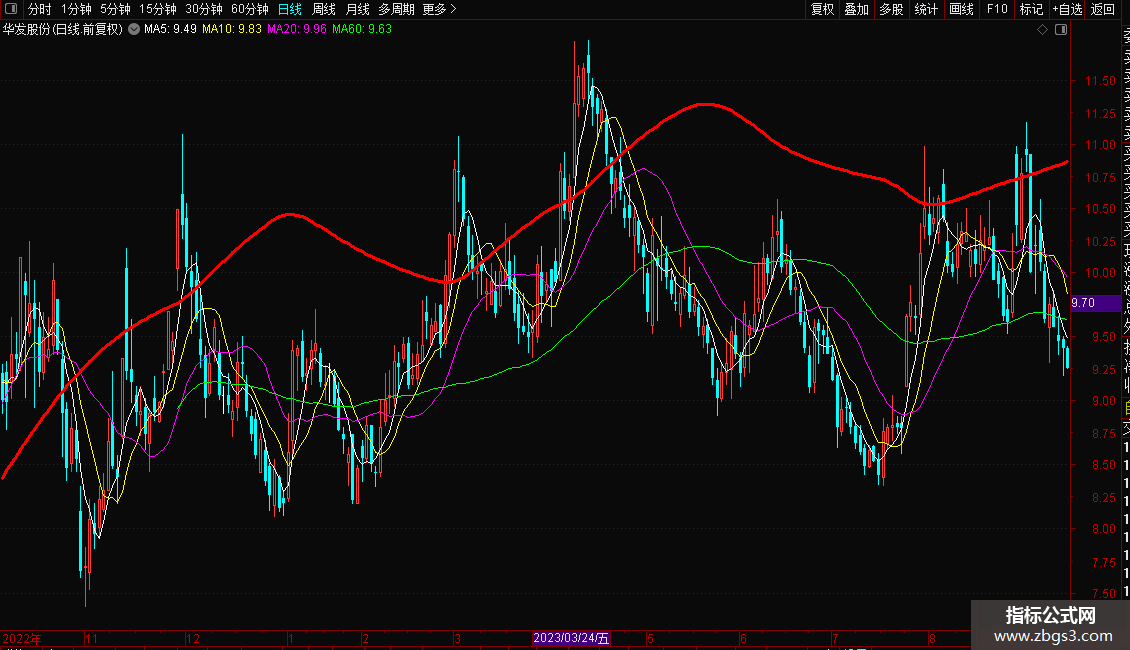The image size is (1130, 650).
Task: Click the 叠加 overlay button
Action: point(857,9)
